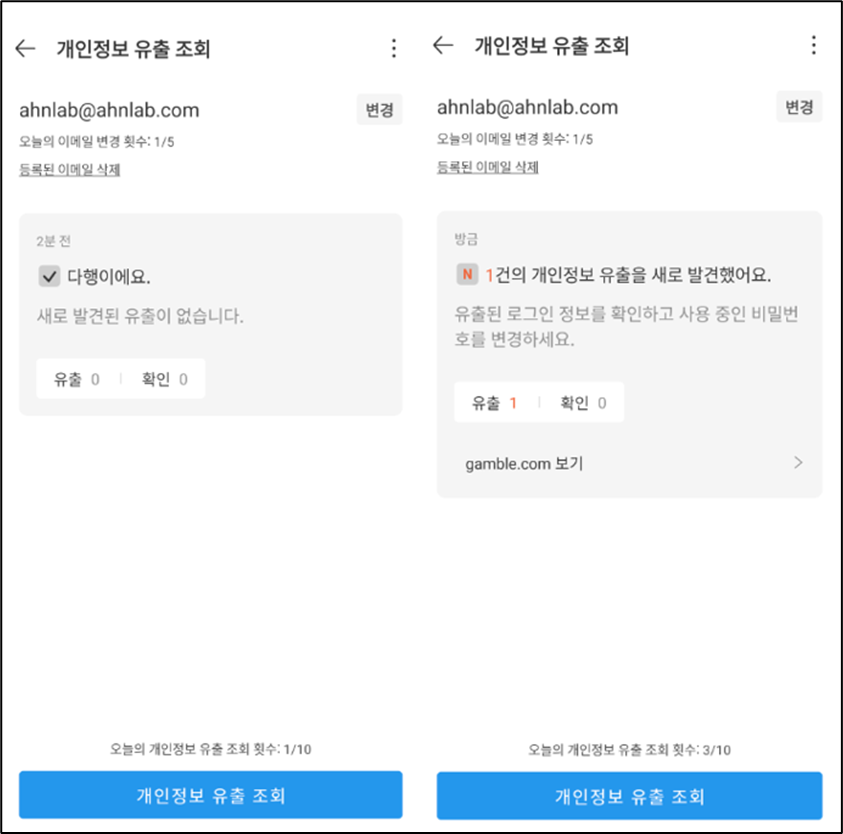Expand the gamble.com 보기 chevron arrow
Image resolution: width=843 pixels, height=834 pixels.
click(x=798, y=463)
